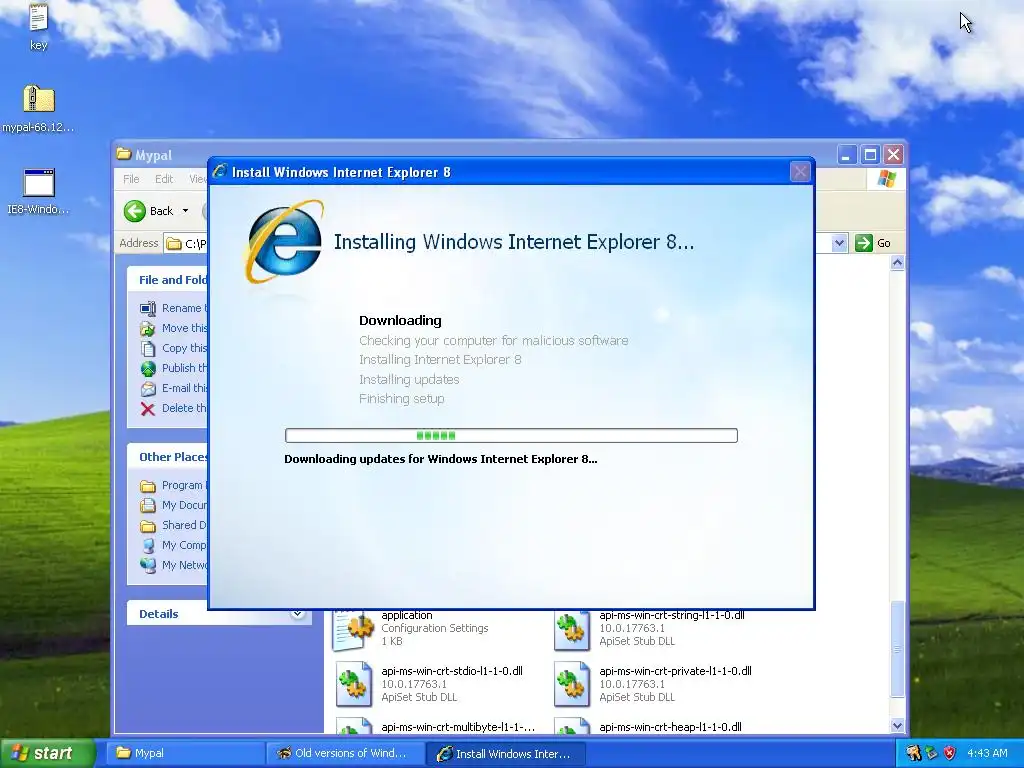Select the Move this task link
Image resolution: width=1024 pixels, height=768 pixels.
[x=184, y=328]
